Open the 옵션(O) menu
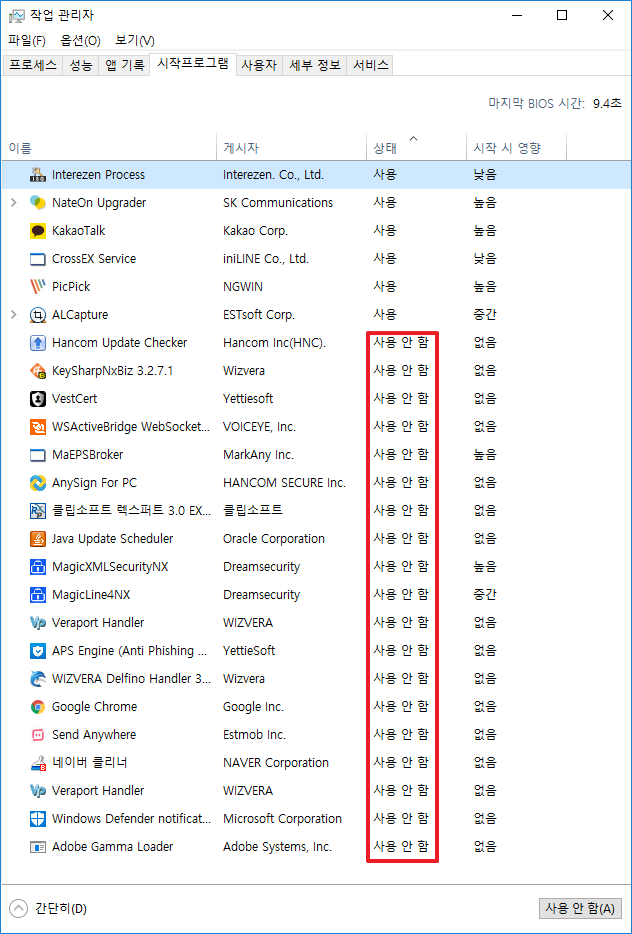Image resolution: width=632 pixels, height=934 pixels. pyautogui.click(x=80, y=41)
